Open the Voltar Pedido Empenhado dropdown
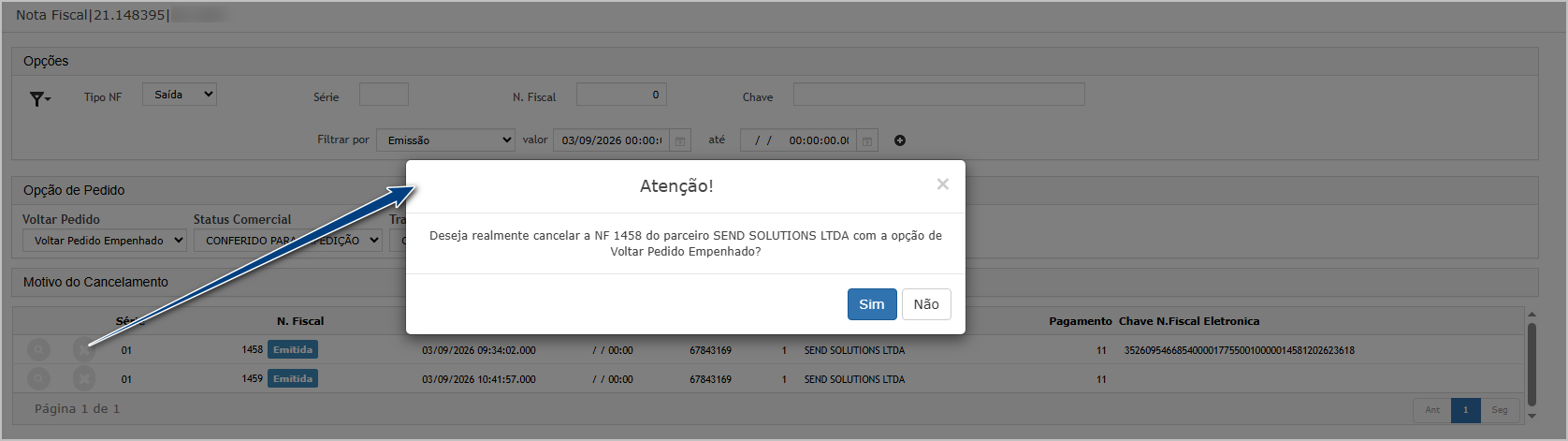The width and height of the screenshot is (1568, 441). pyautogui.click(x=105, y=241)
